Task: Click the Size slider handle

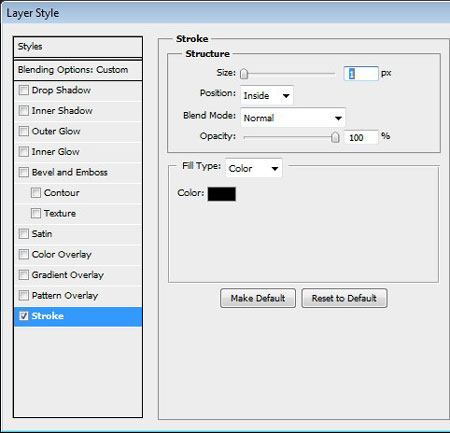Action: pos(244,74)
